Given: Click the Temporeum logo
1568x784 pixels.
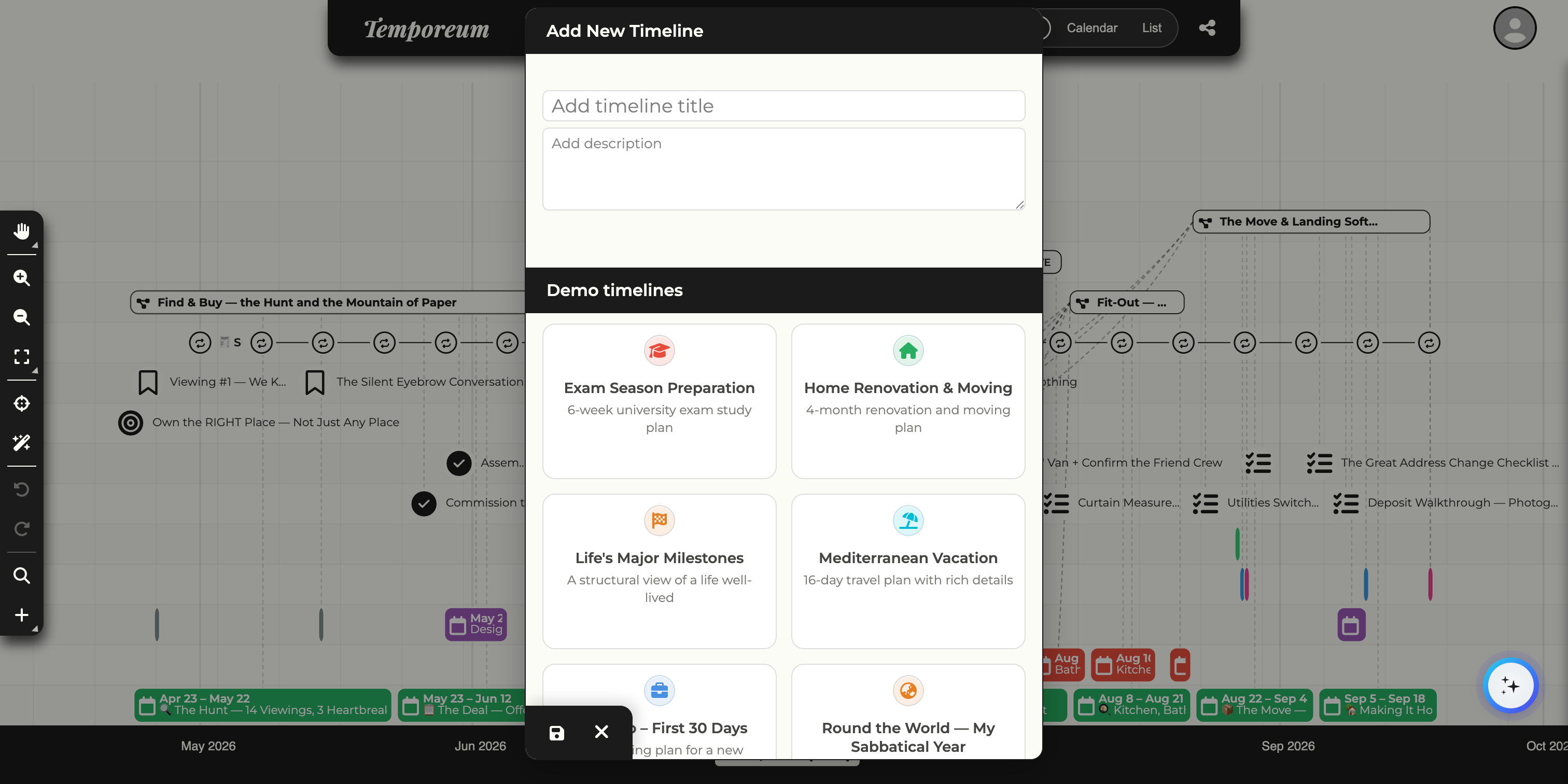Looking at the screenshot, I should (x=426, y=29).
